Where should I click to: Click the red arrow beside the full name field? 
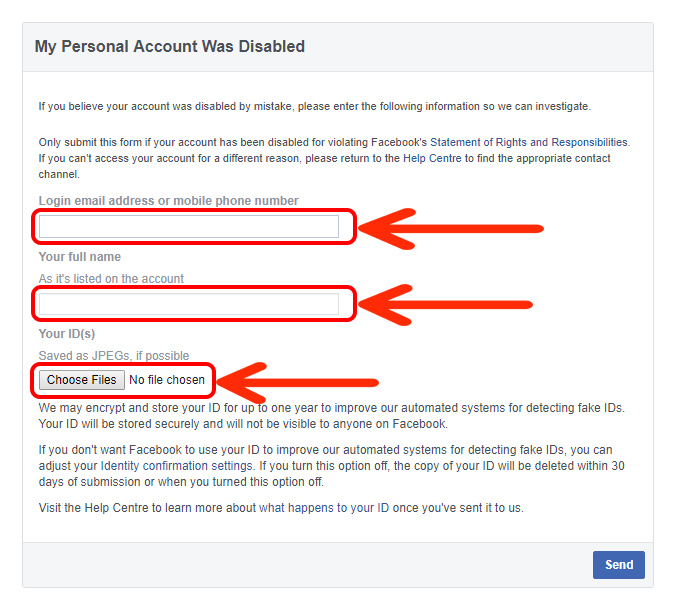[x=445, y=304]
